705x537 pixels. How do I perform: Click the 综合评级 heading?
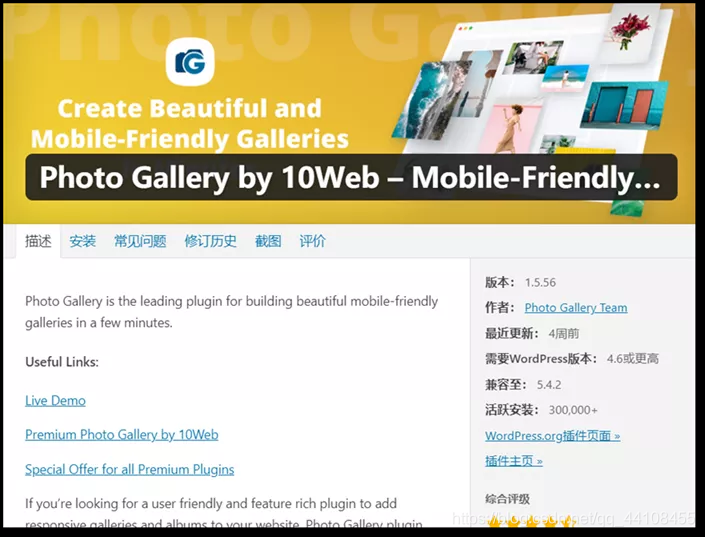click(508, 499)
